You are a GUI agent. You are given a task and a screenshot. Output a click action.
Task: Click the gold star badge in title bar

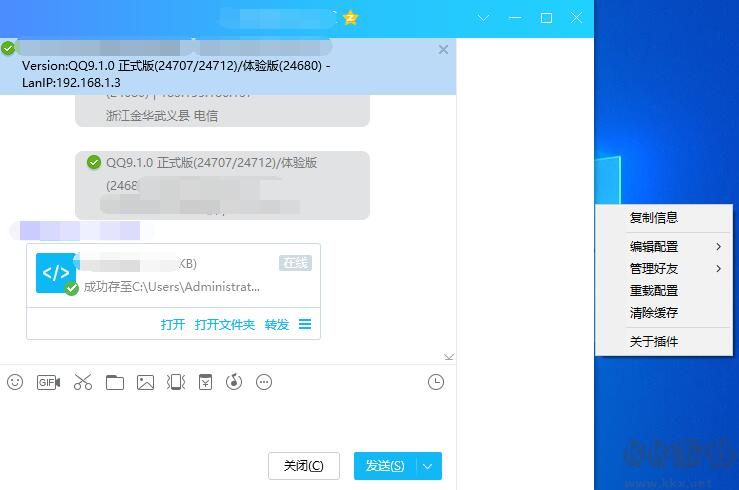tap(351, 18)
